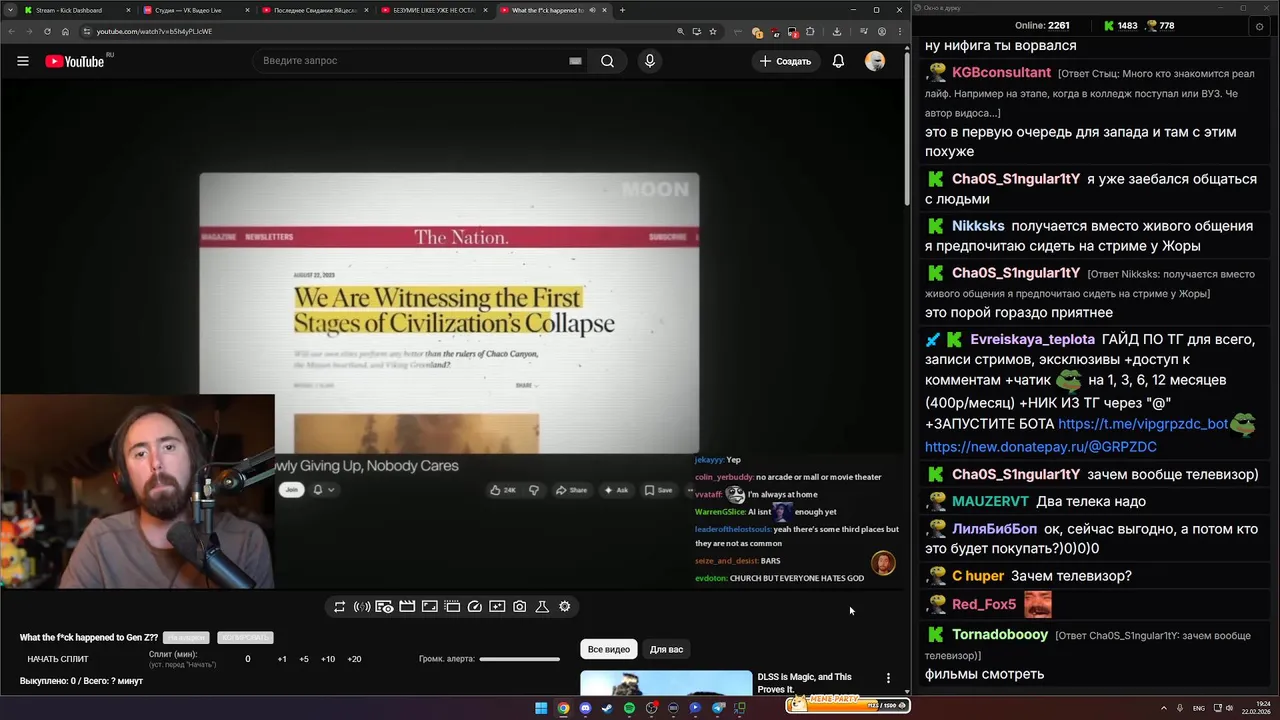Image resolution: width=1280 pixels, height=720 pixels.
Task: Open the t.me/vipgrpzdc_bot link in chat
Action: pyautogui.click(x=1143, y=423)
